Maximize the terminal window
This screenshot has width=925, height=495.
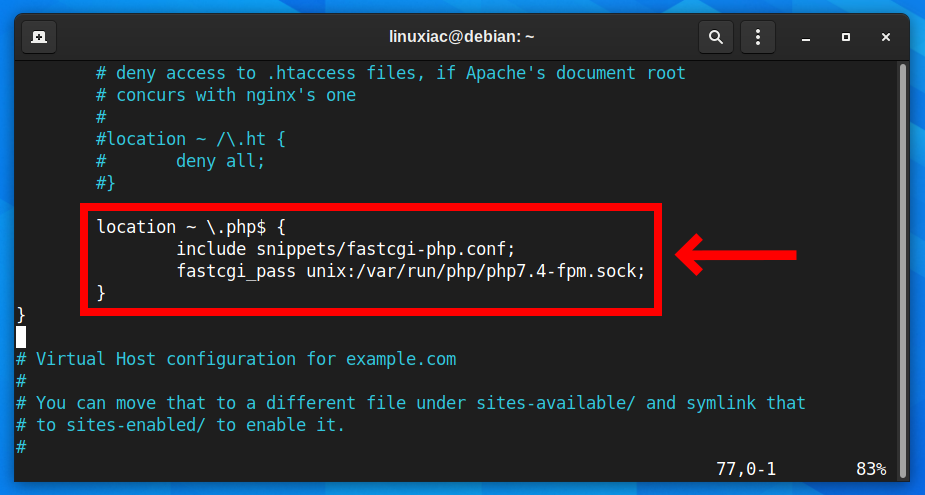[x=846, y=37]
